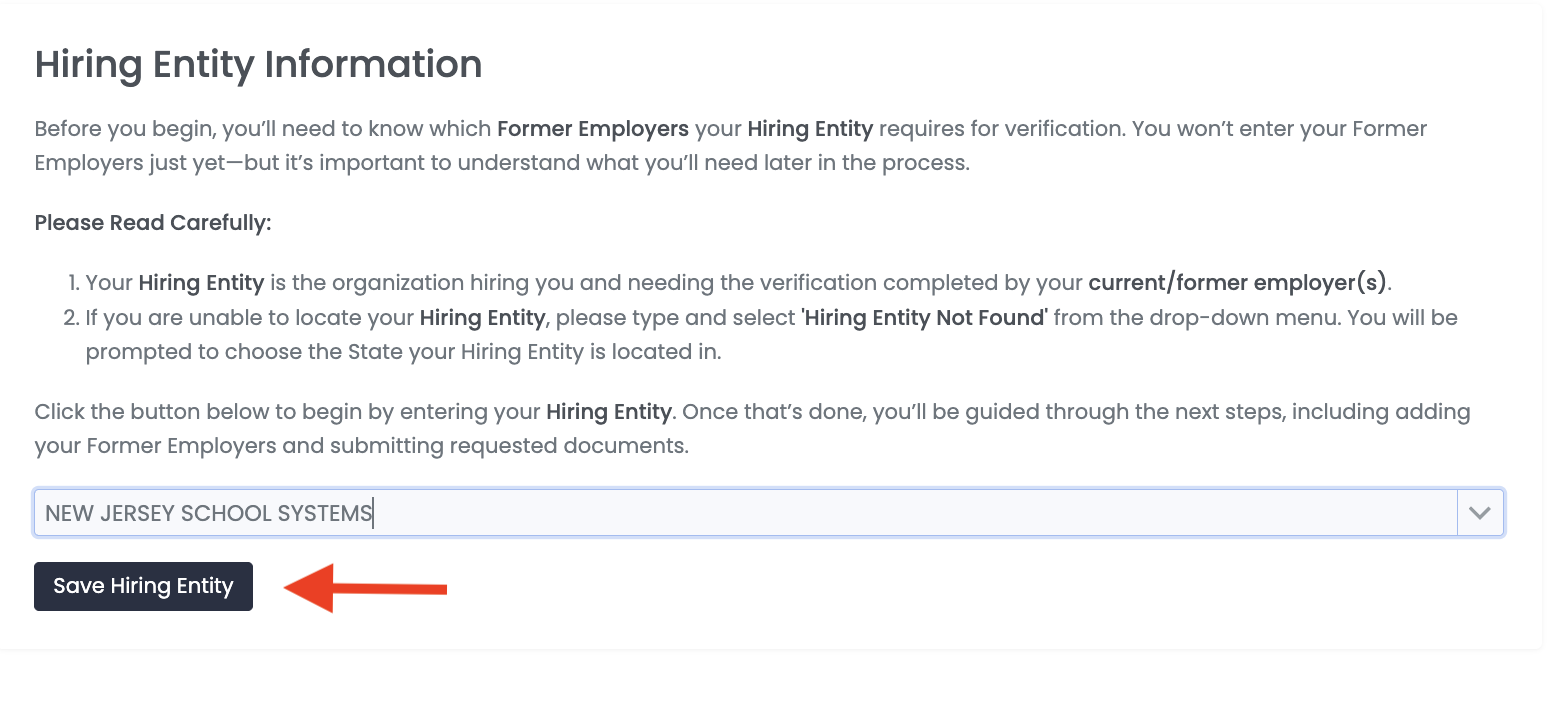Click the bold 'Hiring Entity Not Found' text
Viewport: 1548px width, 704px height.
coord(924,318)
